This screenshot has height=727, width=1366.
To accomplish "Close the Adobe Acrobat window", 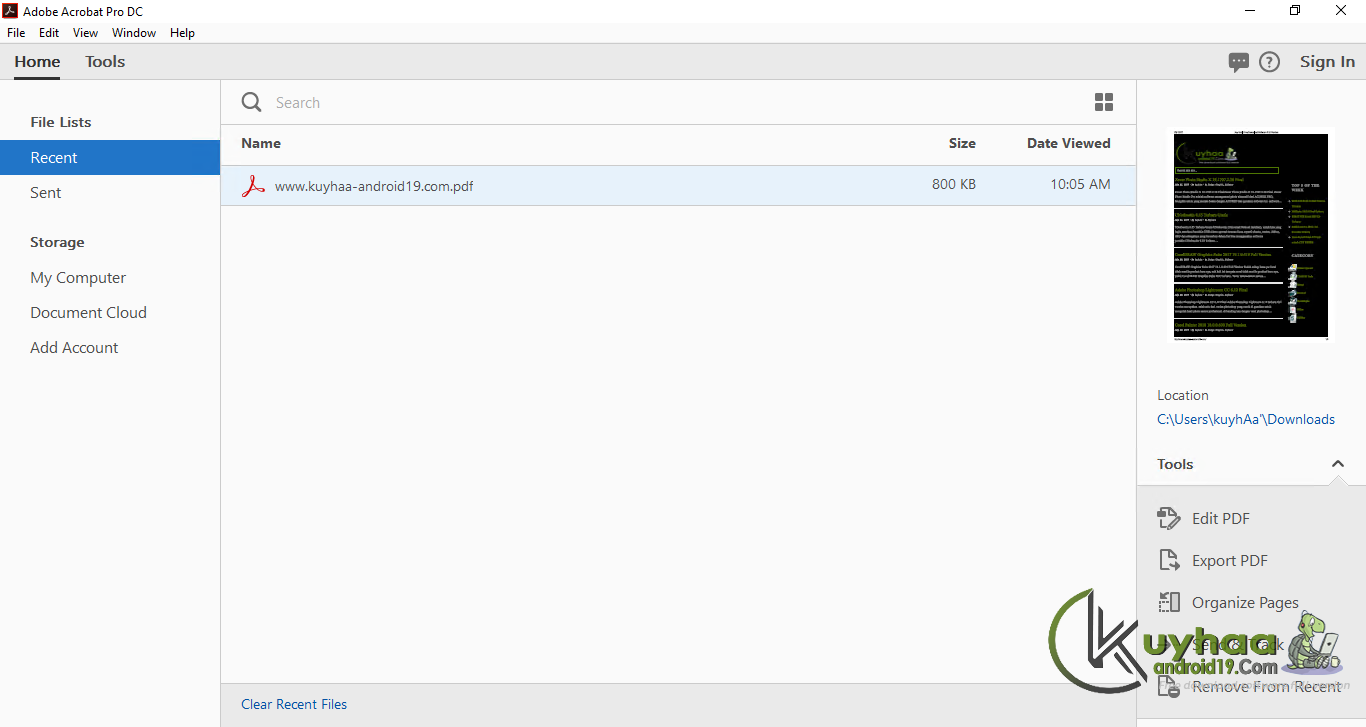I will [1342, 10].
